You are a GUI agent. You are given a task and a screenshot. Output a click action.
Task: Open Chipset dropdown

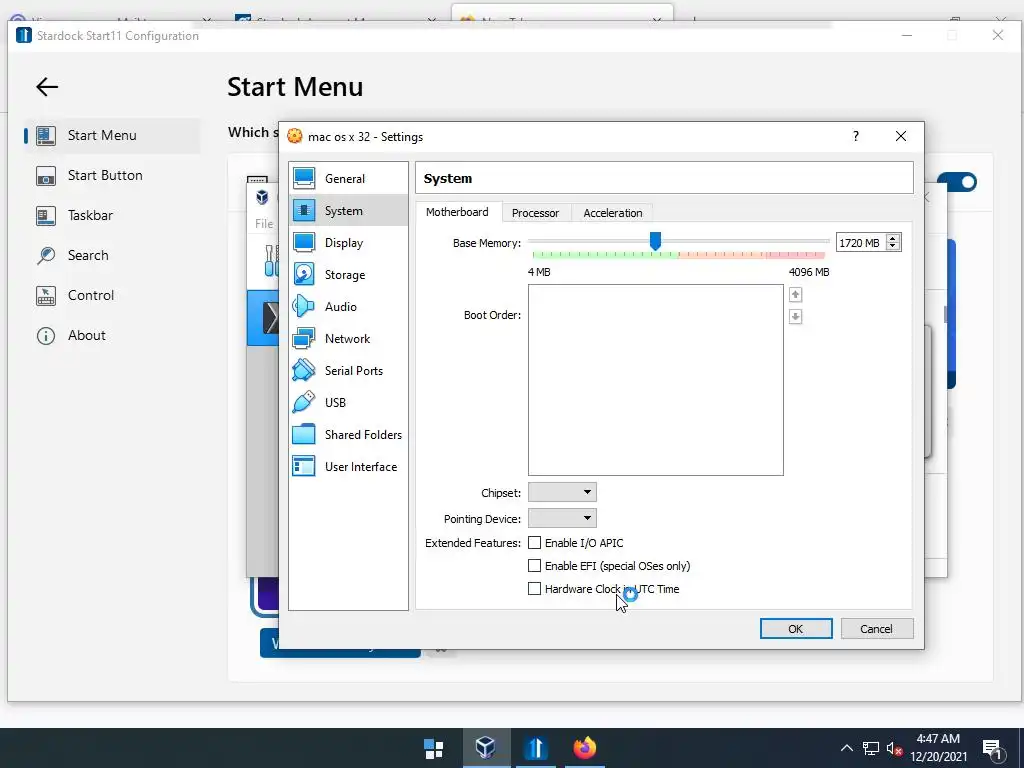(562, 492)
